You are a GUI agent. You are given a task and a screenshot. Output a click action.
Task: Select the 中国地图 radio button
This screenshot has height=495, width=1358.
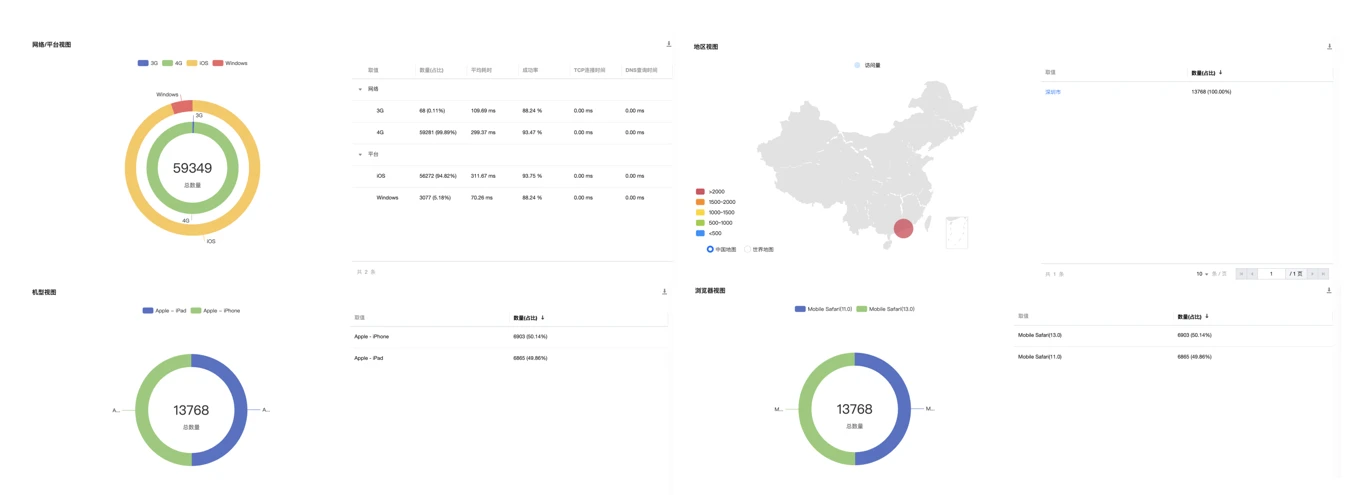click(710, 250)
